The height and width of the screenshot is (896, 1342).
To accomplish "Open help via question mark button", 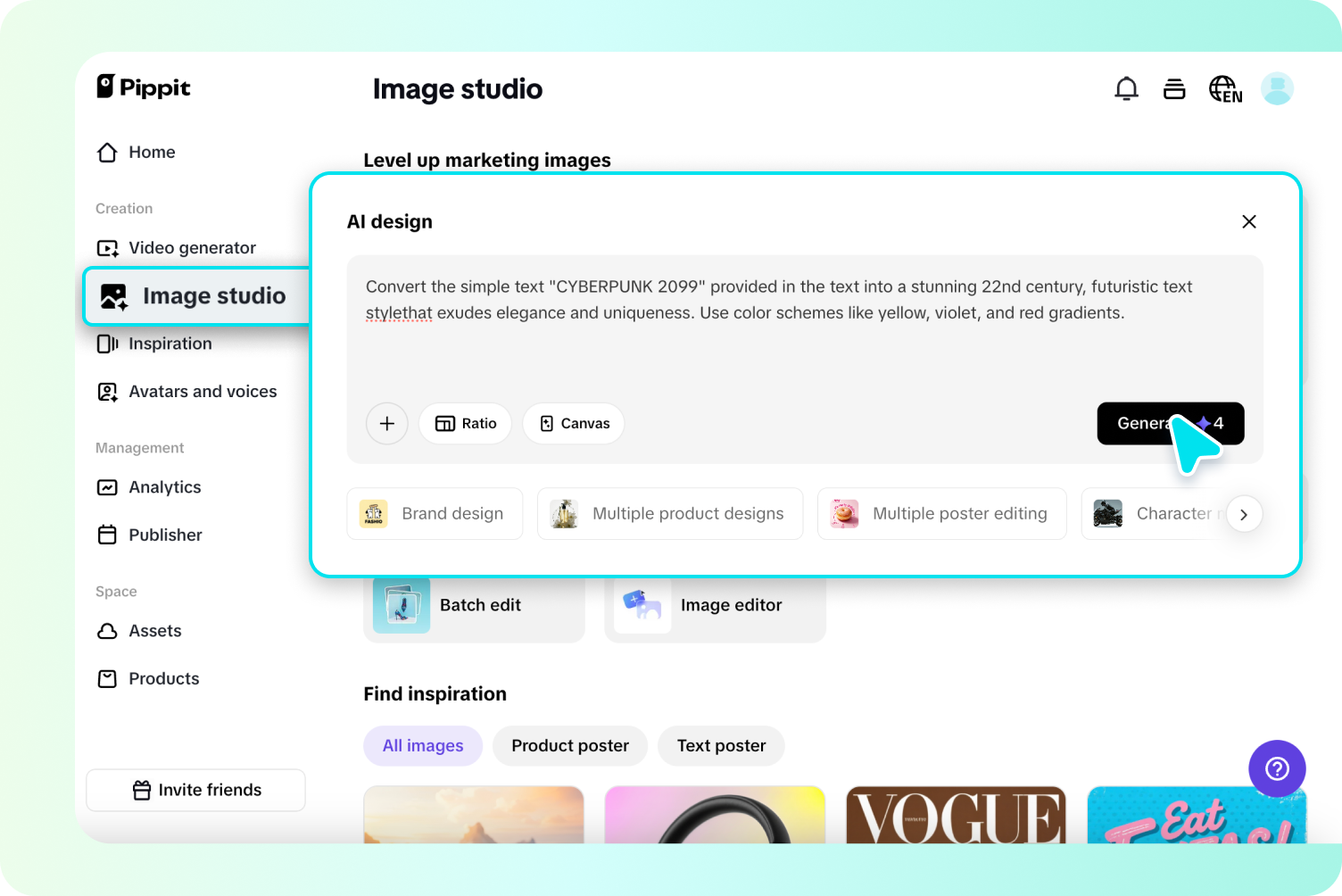I will point(1277,768).
